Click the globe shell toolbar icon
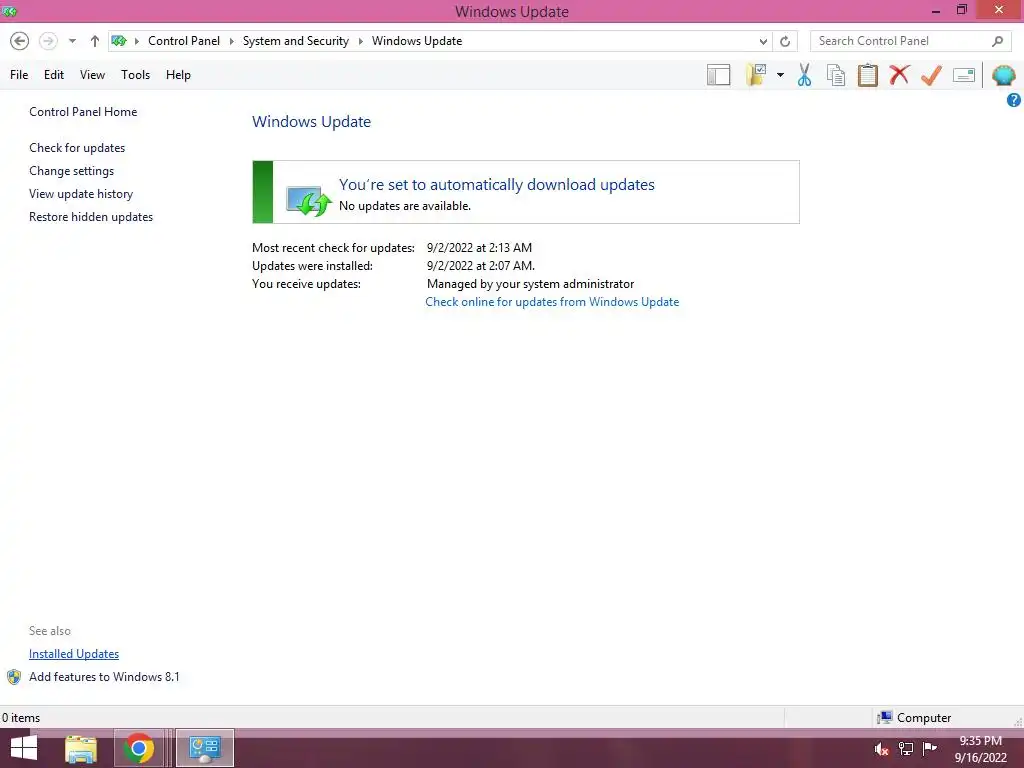This screenshot has height=768, width=1024. click(1004, 75)
